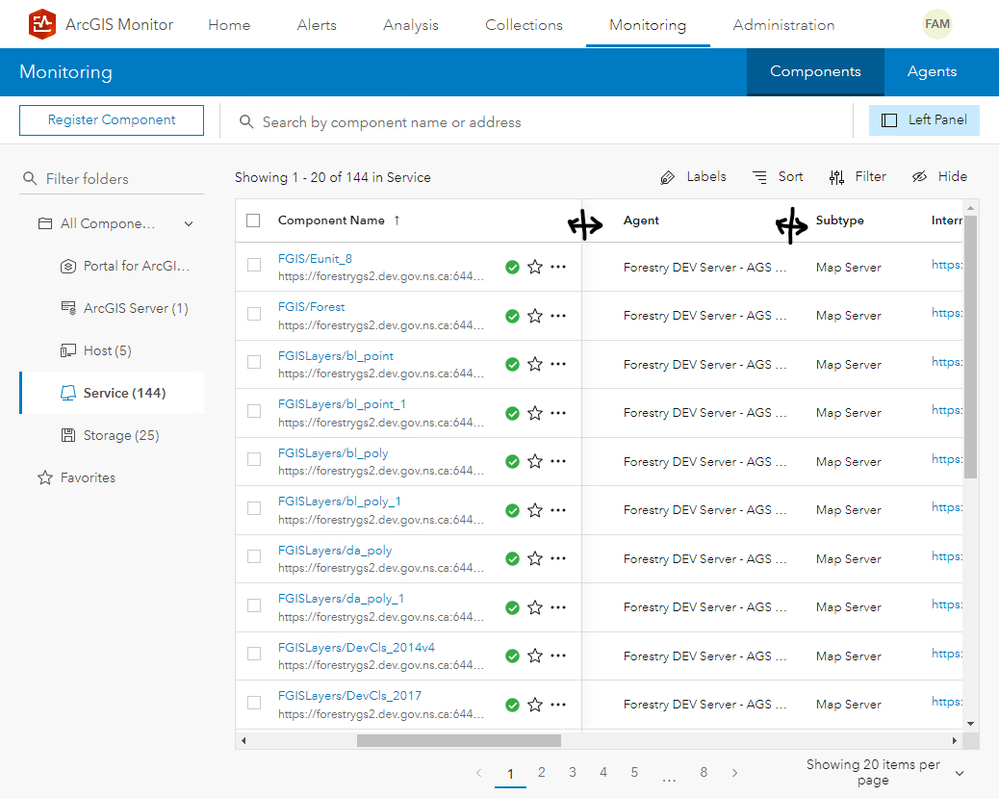Check the FGISLayers/da_poly row checkbox
The image size is (999, 799).
(x=254, y=556)
